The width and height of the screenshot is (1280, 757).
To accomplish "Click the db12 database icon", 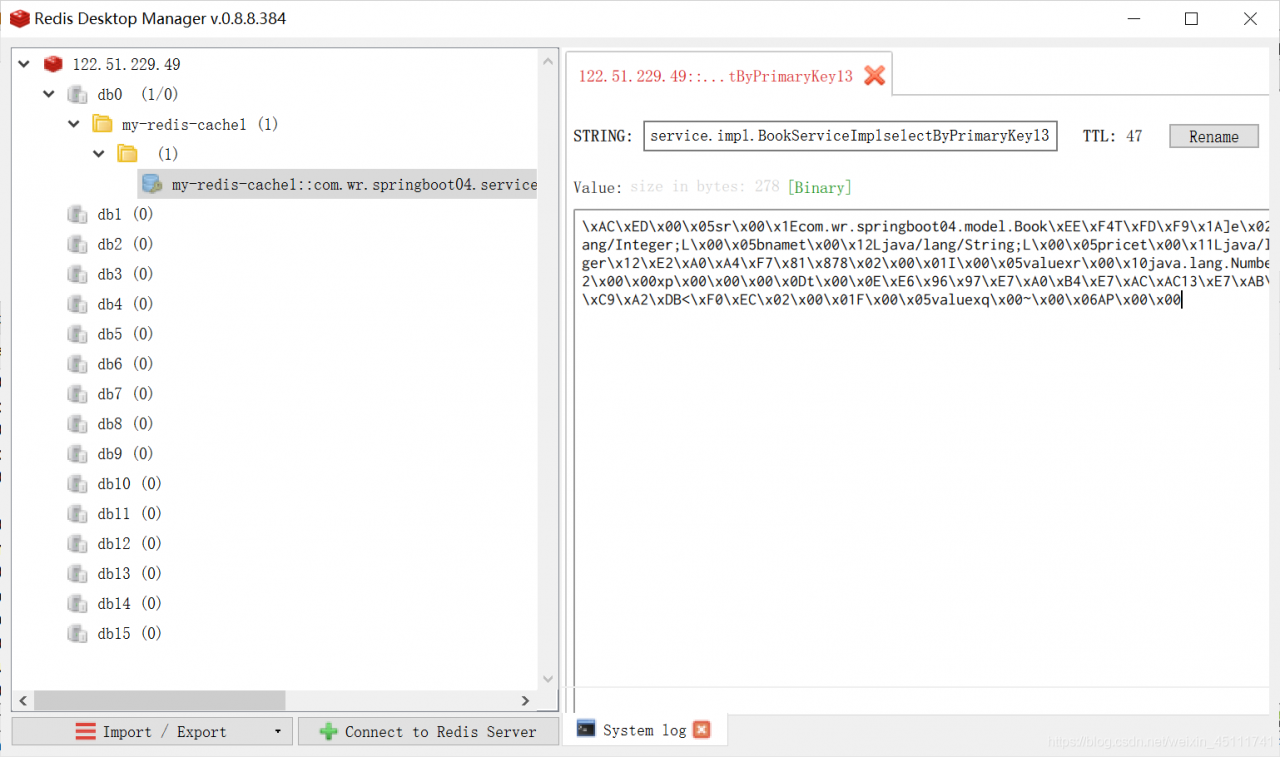I will 78,544.
